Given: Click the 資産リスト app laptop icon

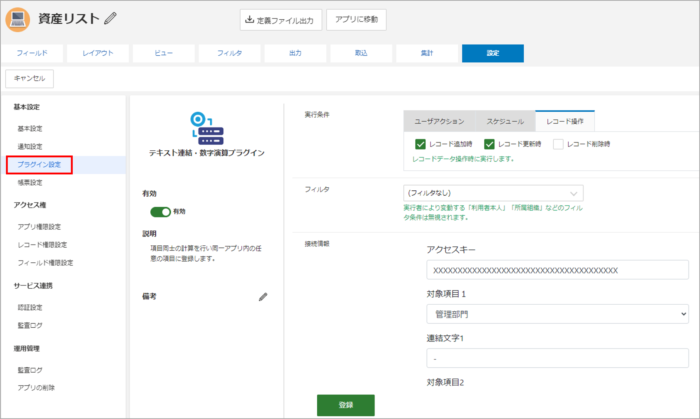Looking at the screenshot, I should click(18, 19).
